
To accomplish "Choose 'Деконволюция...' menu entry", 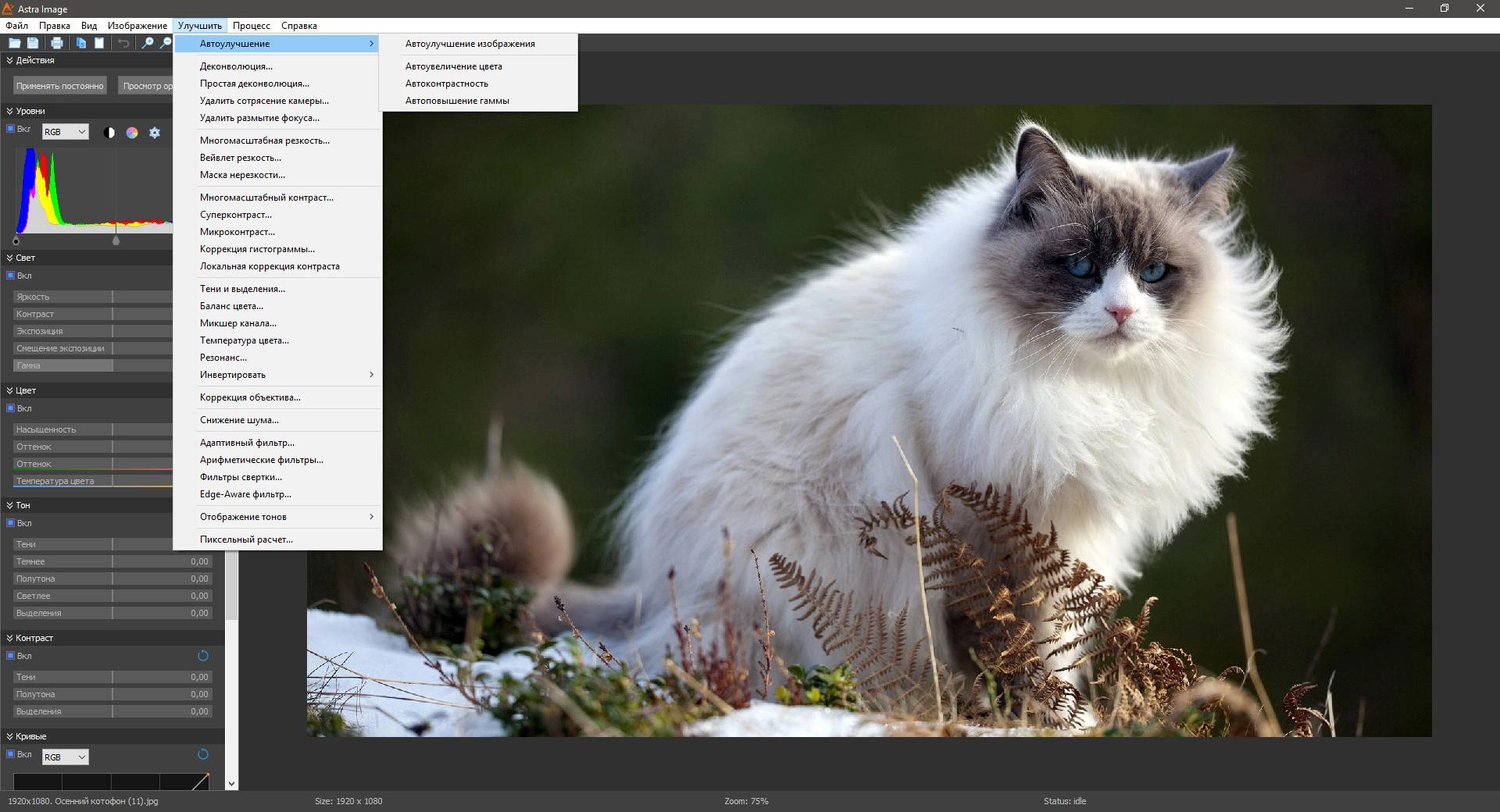I will click(x=278, y=66).
